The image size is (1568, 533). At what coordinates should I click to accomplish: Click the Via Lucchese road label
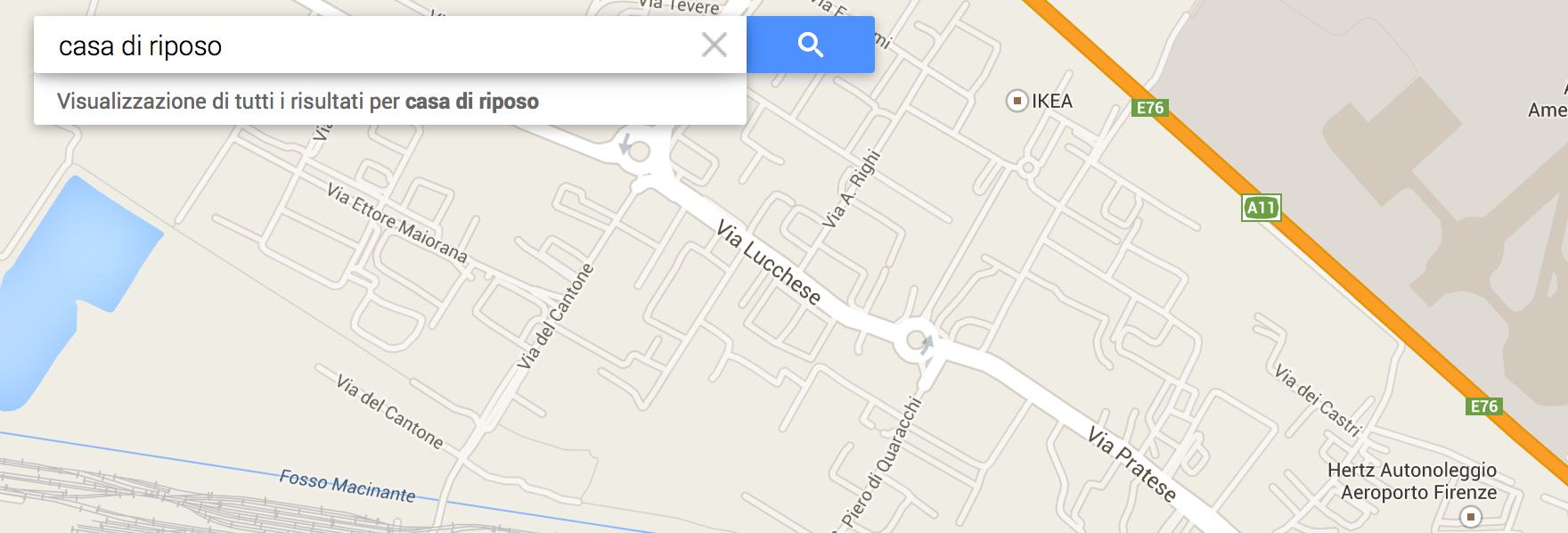769,263
